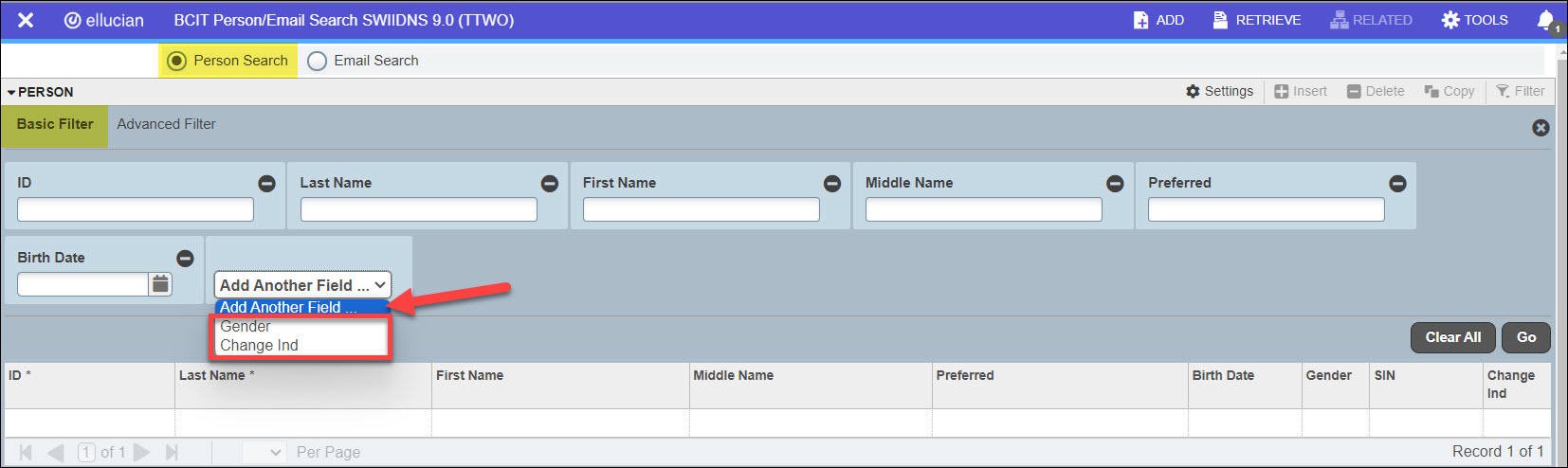Click the Copy button
Screen dimensions: 1568x468
coord(1449,91)
